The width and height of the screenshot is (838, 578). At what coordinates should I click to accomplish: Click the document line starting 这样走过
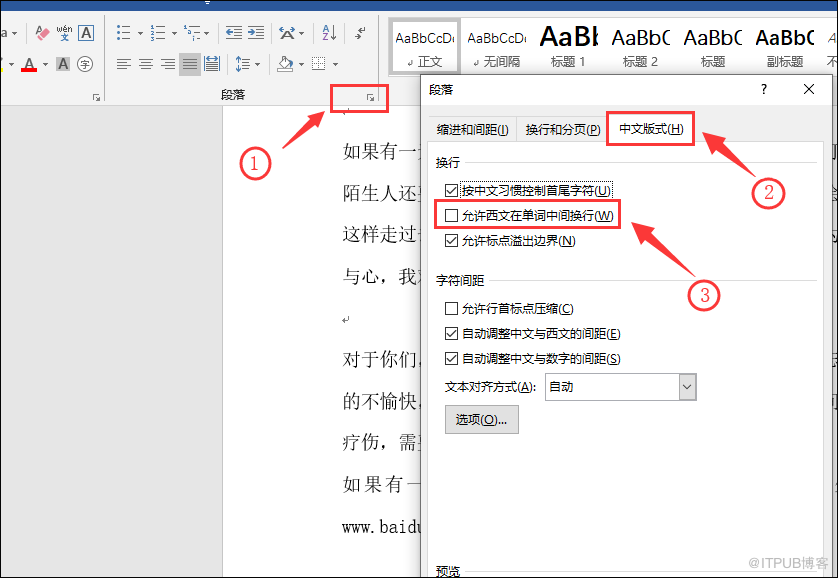click(382, 234)
